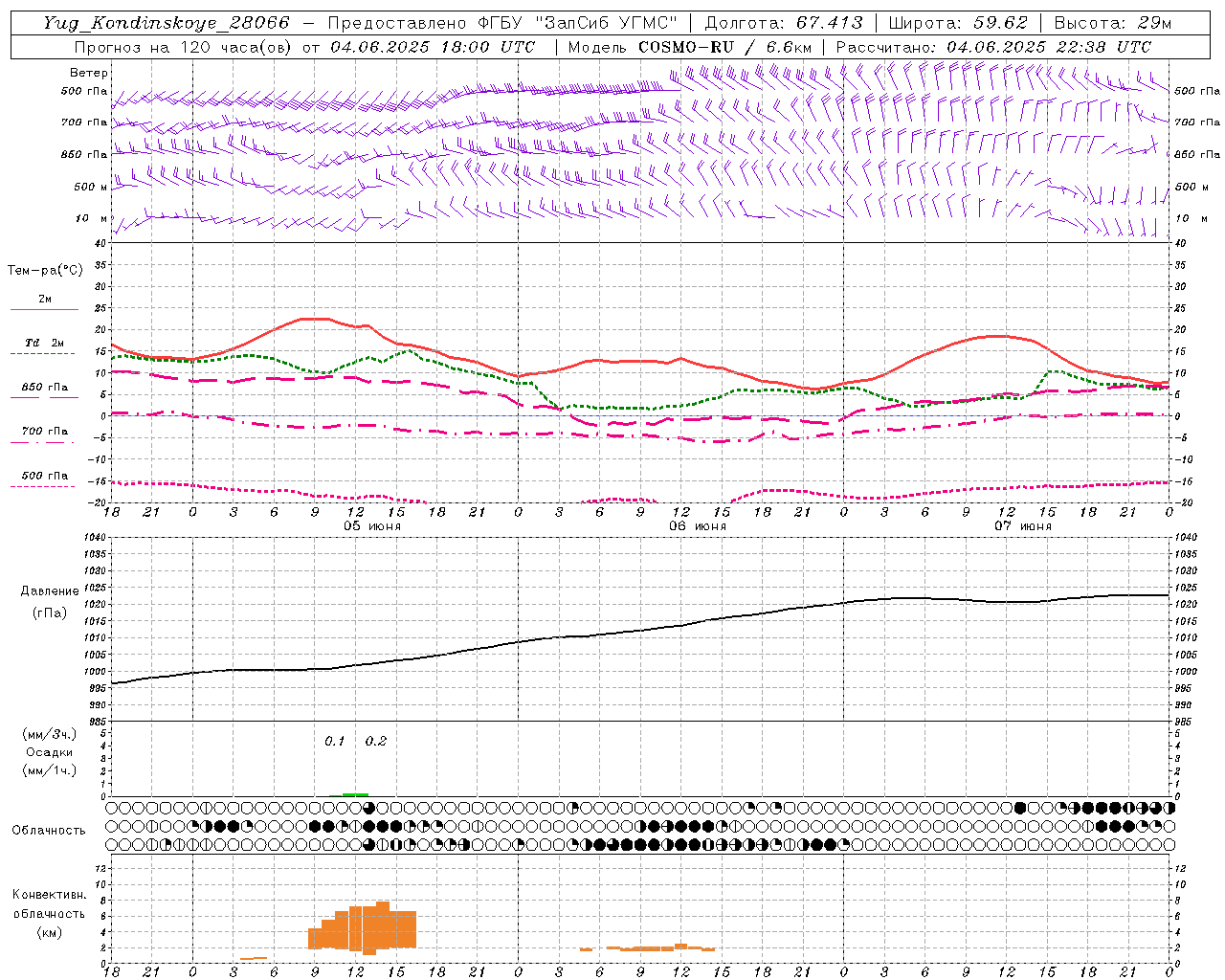Viewport: 1225px width, 980px height.
Task: Click the date label 05 июня
Action: pyautogui.click(x=372, y=526)
